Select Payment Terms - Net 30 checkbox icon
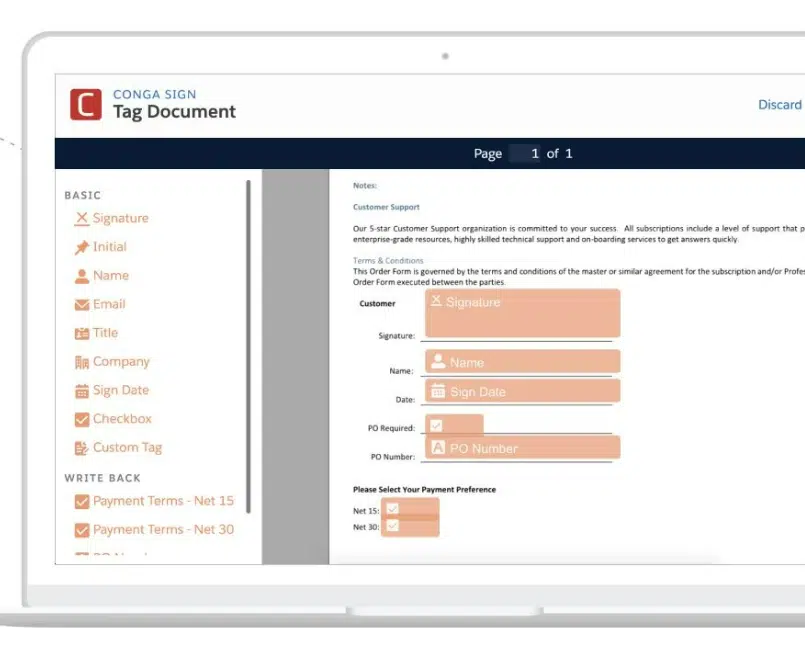Image resolution: width=805 pixels, height=647 pixels. [81, 530]
